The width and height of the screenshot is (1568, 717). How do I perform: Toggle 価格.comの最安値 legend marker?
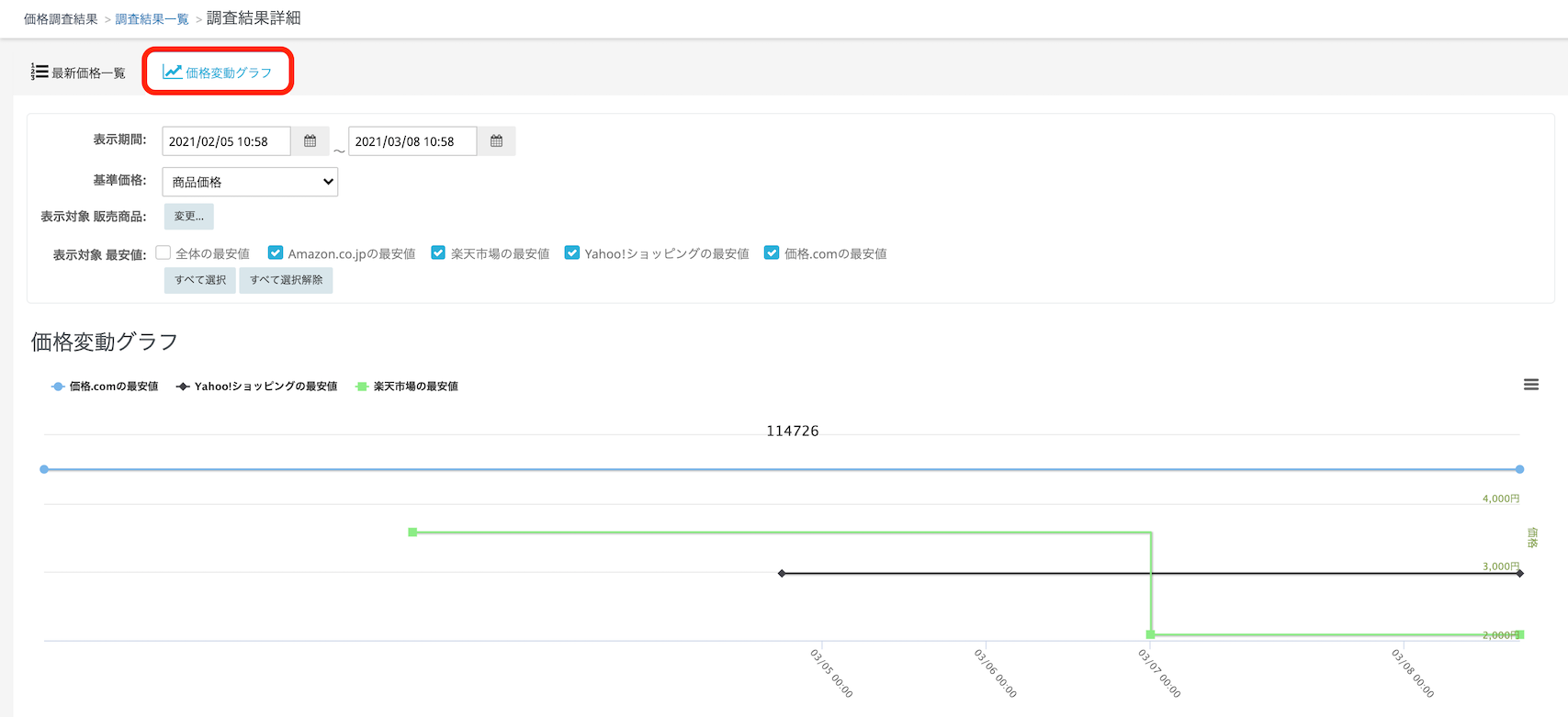[x=58, y=387]
